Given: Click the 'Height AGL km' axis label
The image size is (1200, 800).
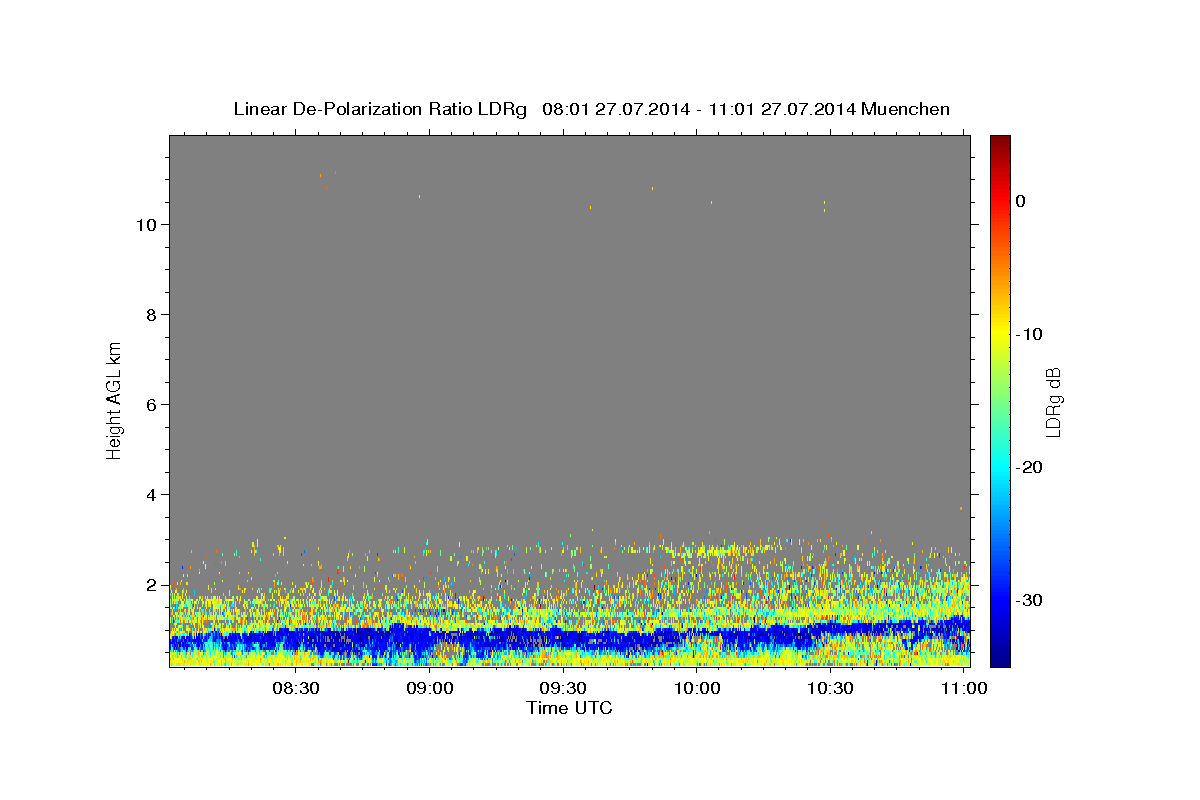Looking at the screenshot, I should [115, 400].
